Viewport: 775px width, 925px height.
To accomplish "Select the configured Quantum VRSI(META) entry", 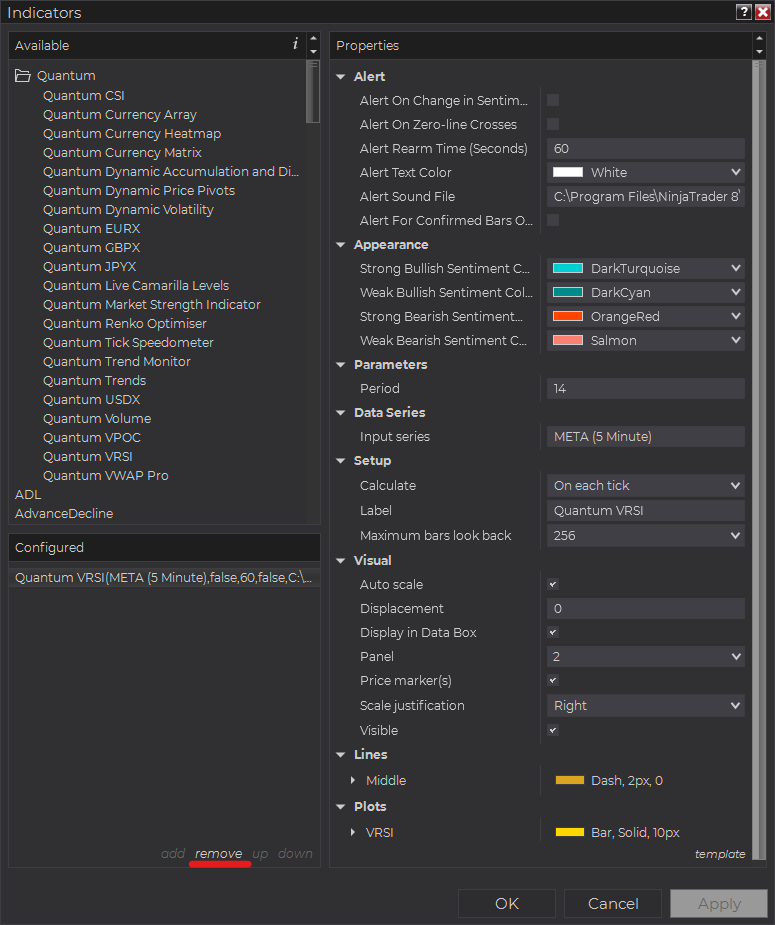I will 164,578.
